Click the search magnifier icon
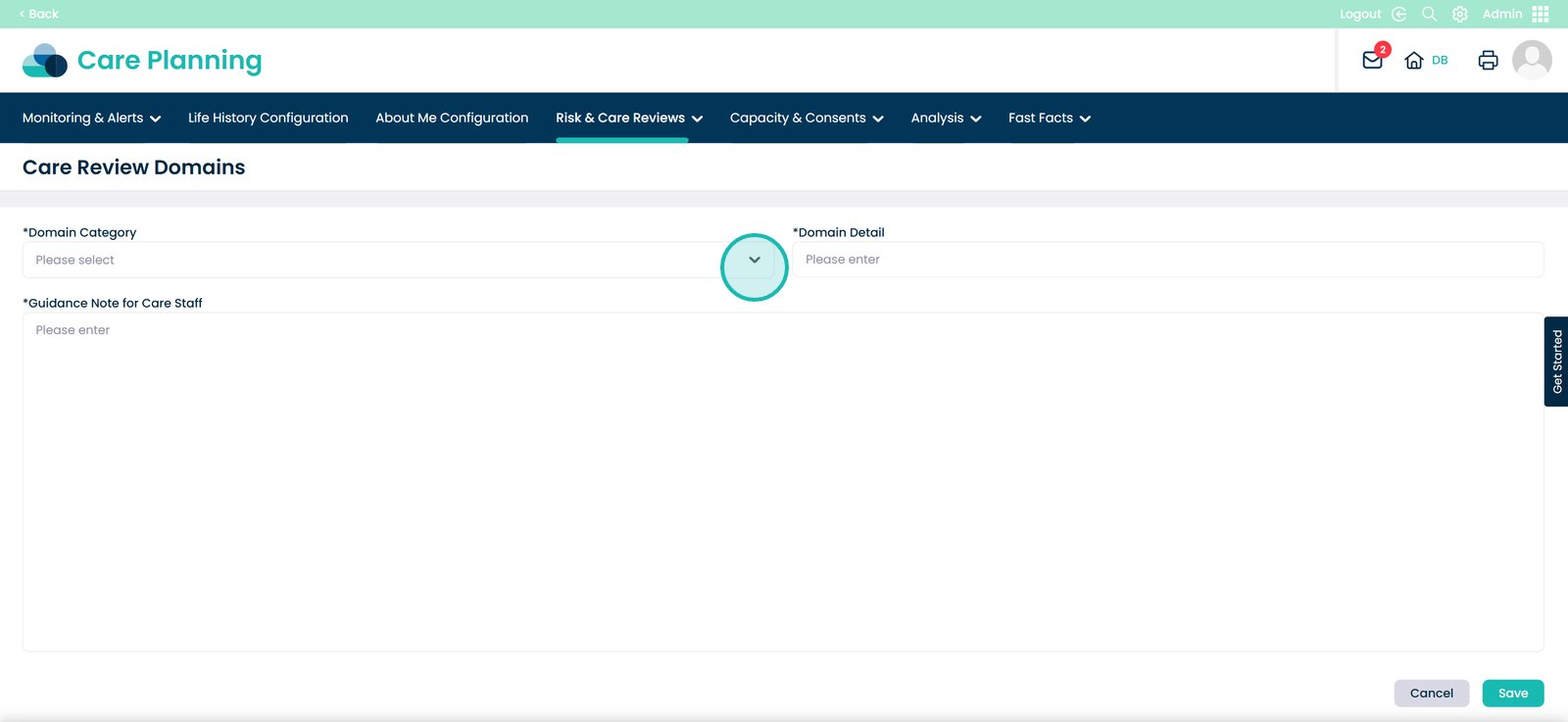The width and height of the screenshot is (1568, 722). click(x=1429, y=14)
